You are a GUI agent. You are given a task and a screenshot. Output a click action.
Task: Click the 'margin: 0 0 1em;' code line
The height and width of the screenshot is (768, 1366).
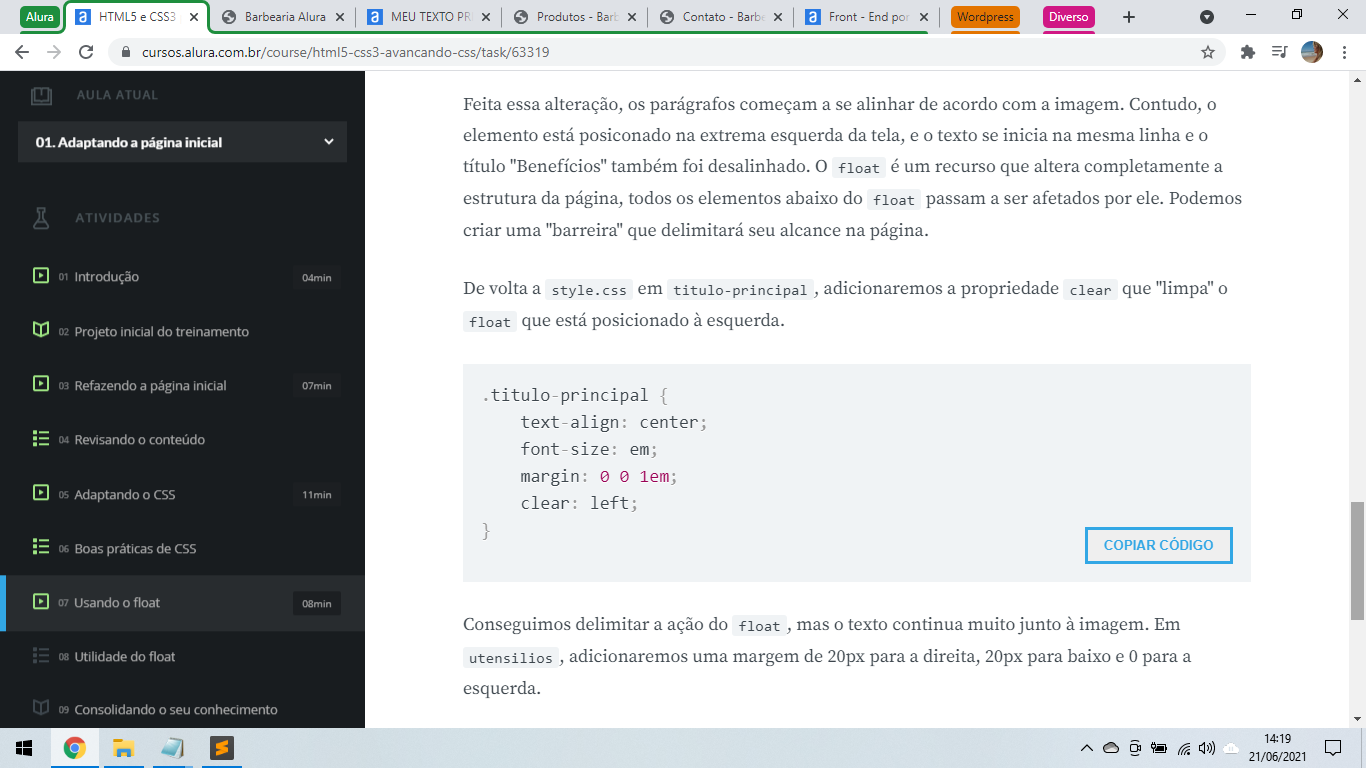pos(599,476)
